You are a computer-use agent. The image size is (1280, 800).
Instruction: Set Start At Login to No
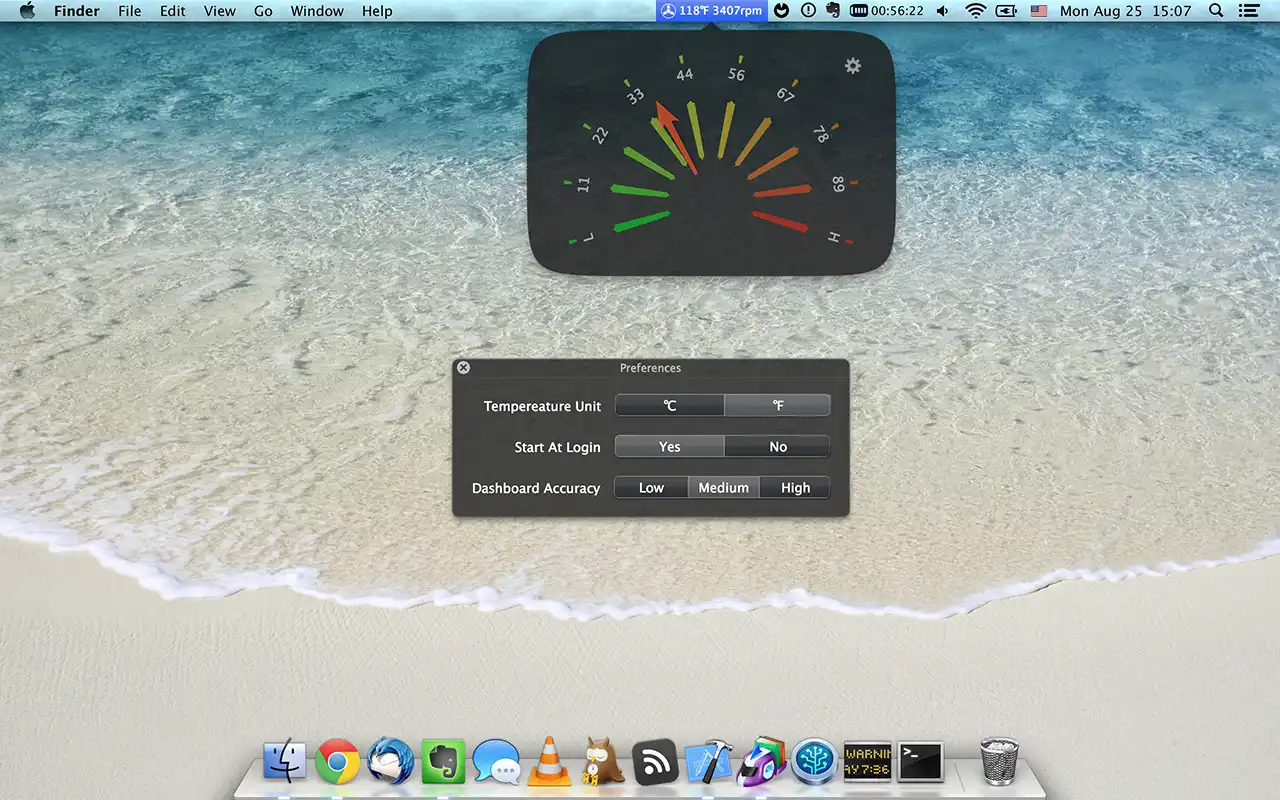click(x=777, y=447)
